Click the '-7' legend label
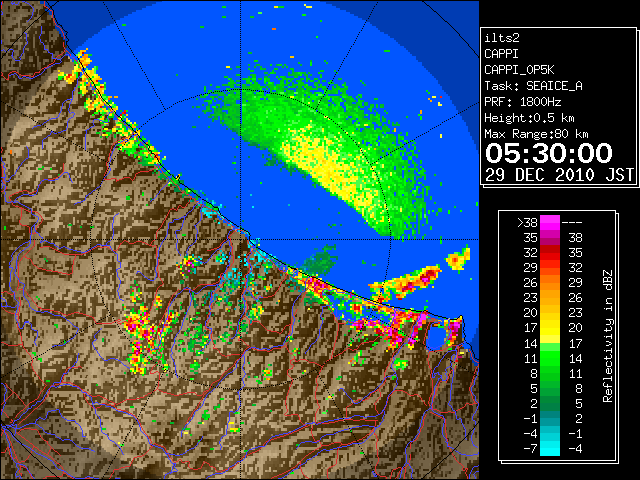This screenshot has width=640, height=480. coord(530,448)
